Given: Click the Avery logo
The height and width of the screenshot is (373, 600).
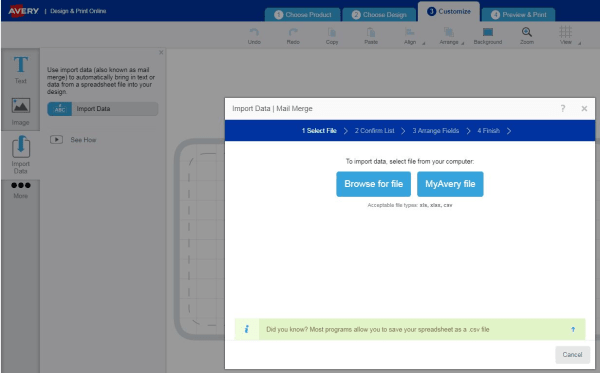Looking at the screenshot, I should click(24, 11).
